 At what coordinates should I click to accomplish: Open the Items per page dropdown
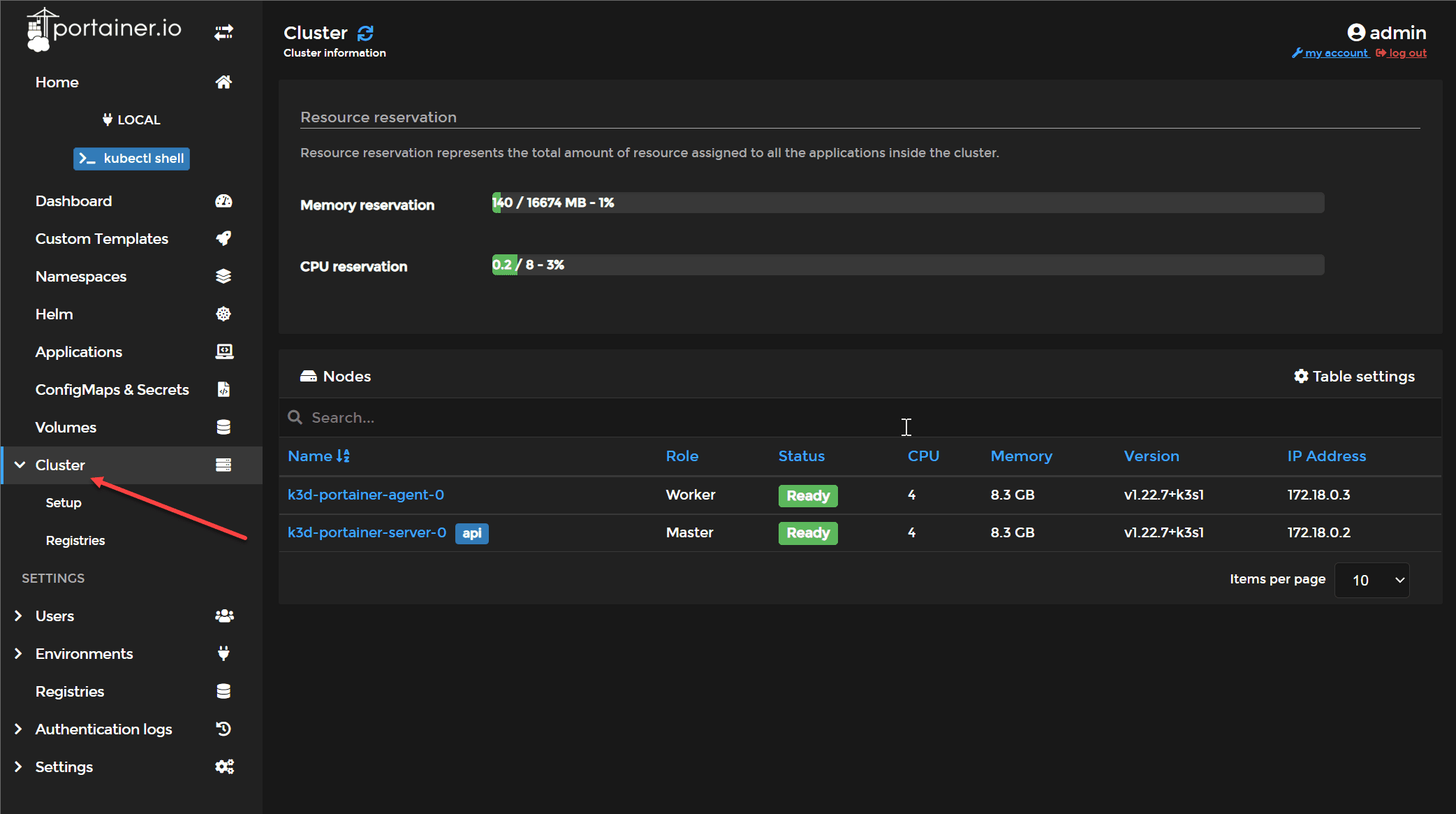(x=1372, y=580)
